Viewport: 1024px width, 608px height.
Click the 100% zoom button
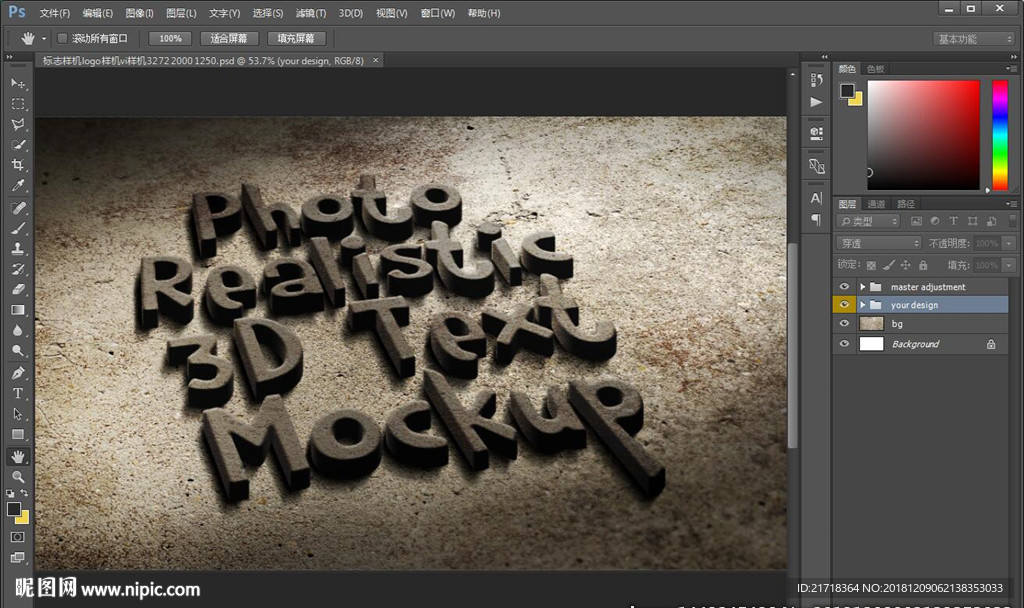click(170, 38)
